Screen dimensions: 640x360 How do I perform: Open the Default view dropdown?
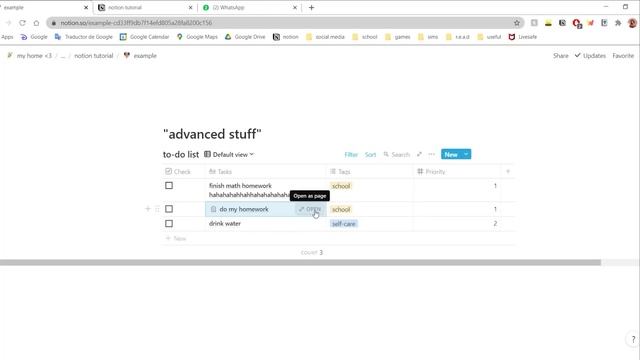[x=229, y=154]
